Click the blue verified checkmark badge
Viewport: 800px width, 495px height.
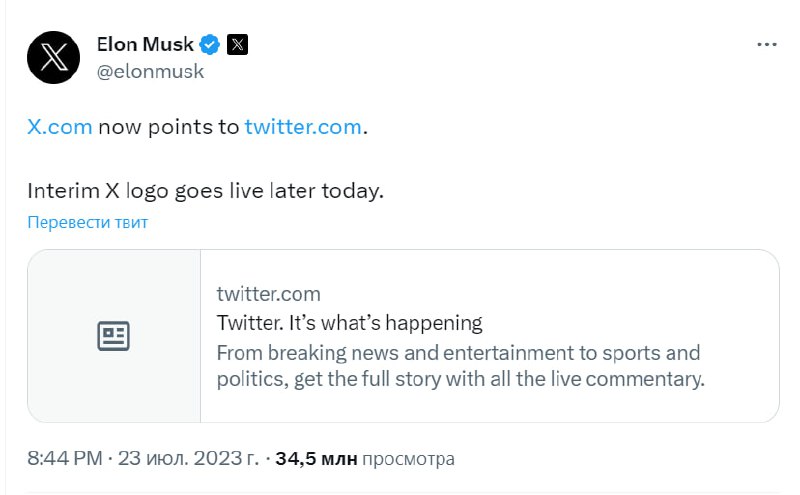210,44
